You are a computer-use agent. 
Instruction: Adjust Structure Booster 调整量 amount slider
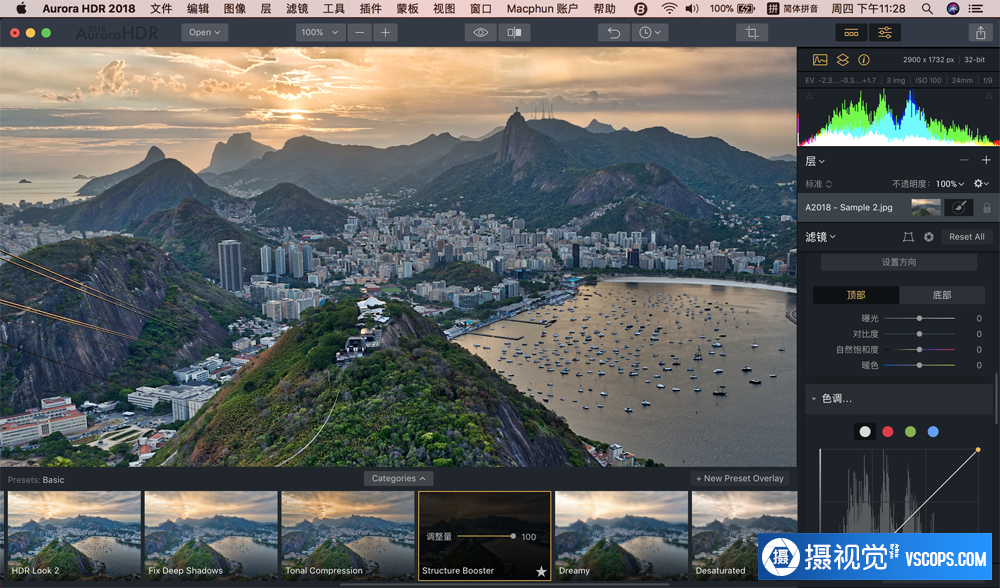[x=486, y=536]
